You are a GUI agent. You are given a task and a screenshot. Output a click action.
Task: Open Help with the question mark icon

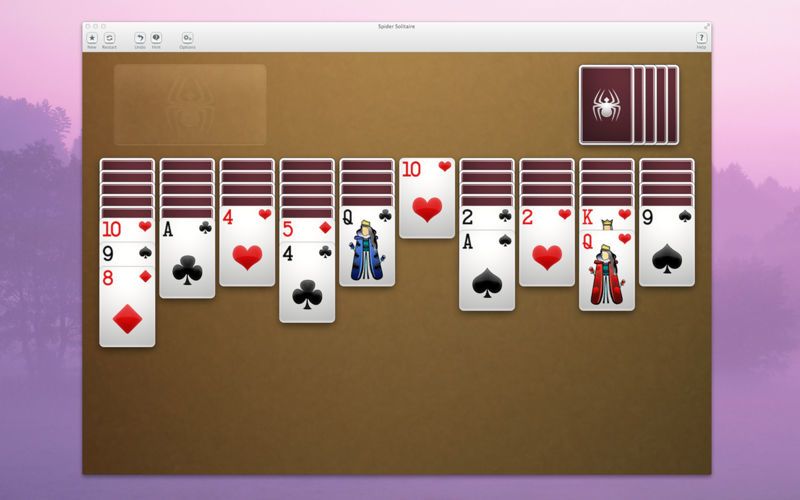point(701,38)
